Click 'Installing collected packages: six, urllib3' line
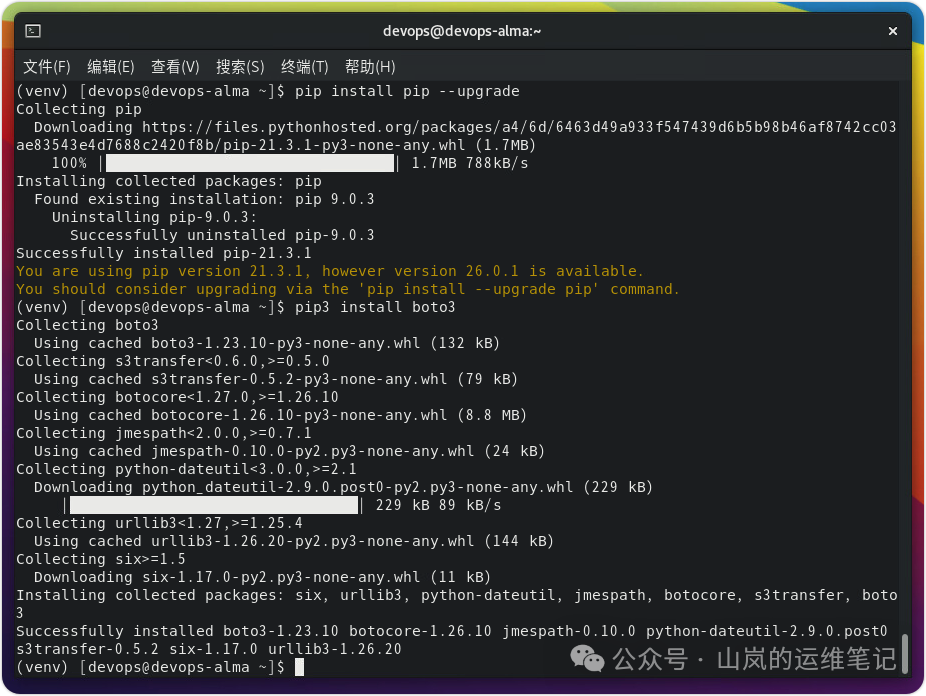 pos(457,604)
